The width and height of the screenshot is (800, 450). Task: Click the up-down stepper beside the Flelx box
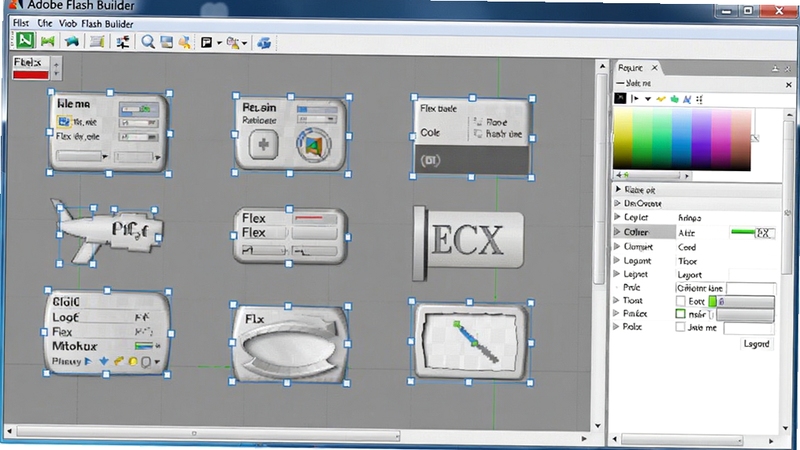pos(56,68)
